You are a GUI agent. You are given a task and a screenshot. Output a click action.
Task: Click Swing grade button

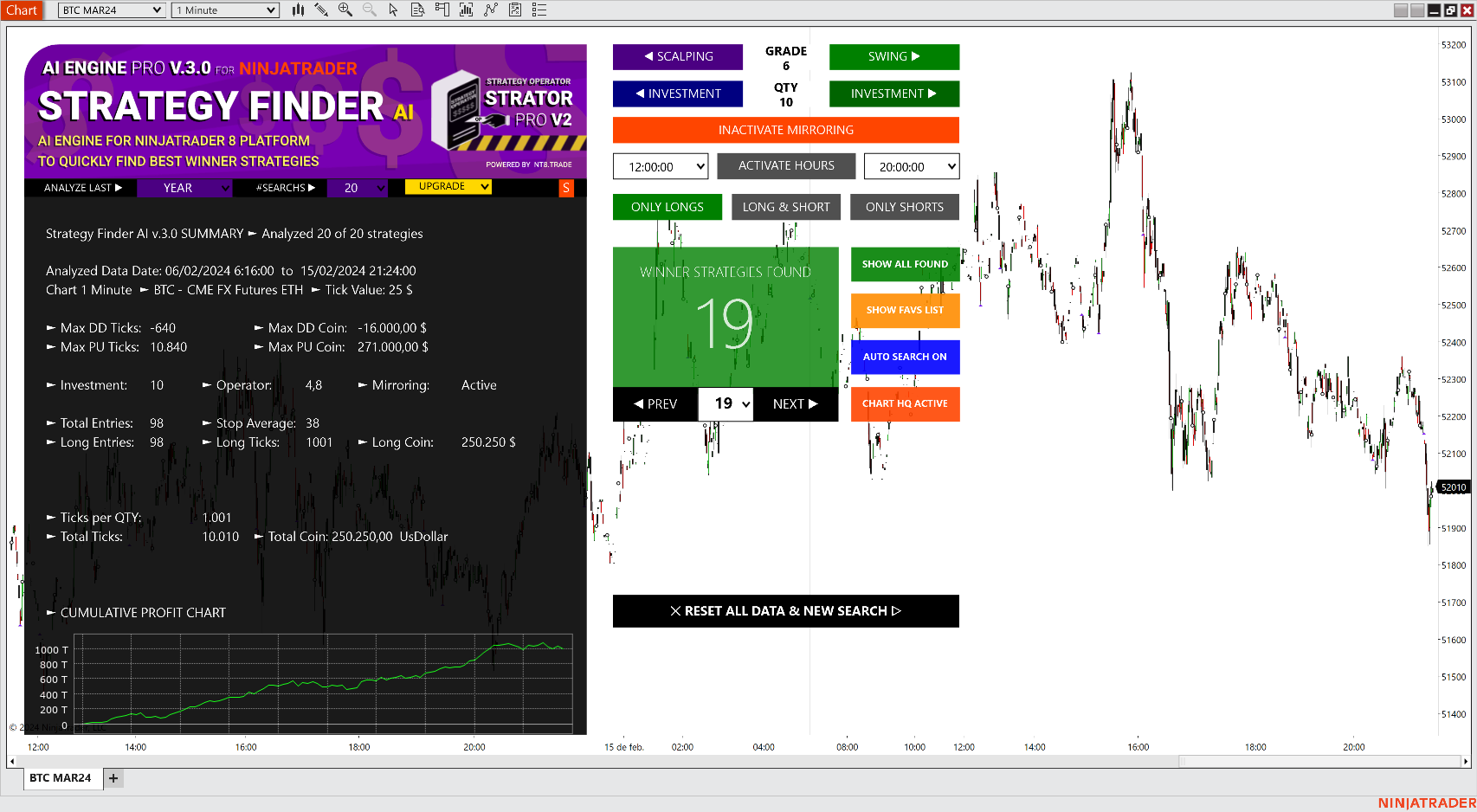pyautogui.click(x=894, y=56)
